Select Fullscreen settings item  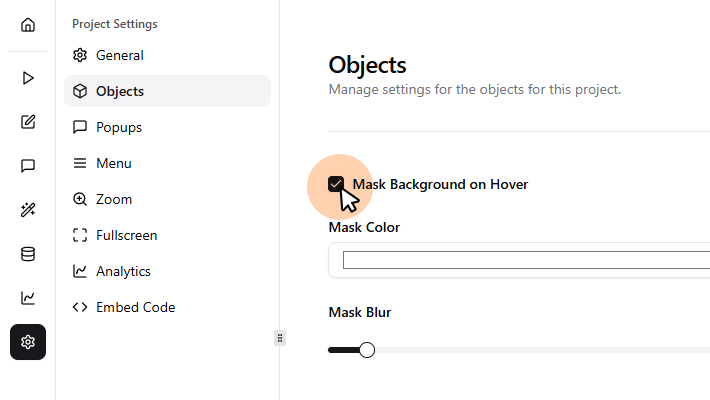tap(126, 235)
